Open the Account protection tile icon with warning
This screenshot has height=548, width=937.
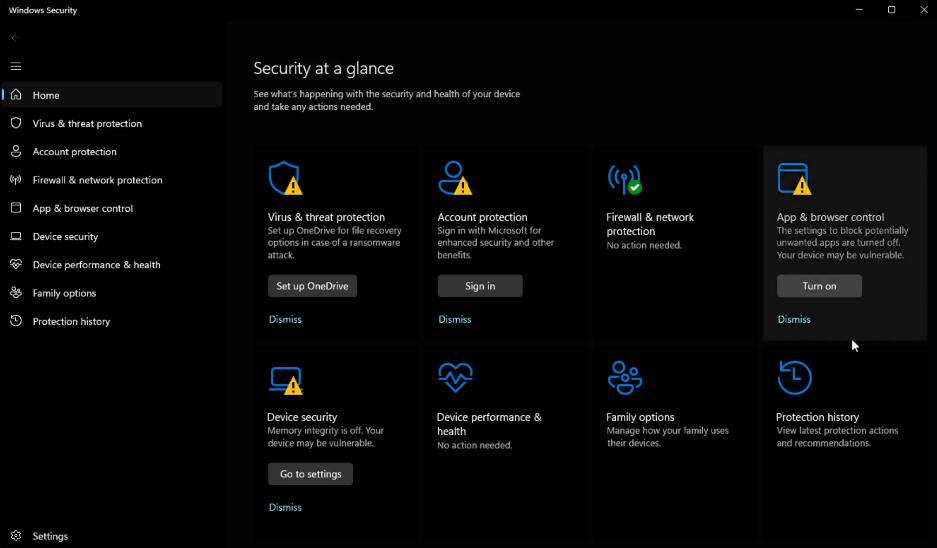coord(455,178)
